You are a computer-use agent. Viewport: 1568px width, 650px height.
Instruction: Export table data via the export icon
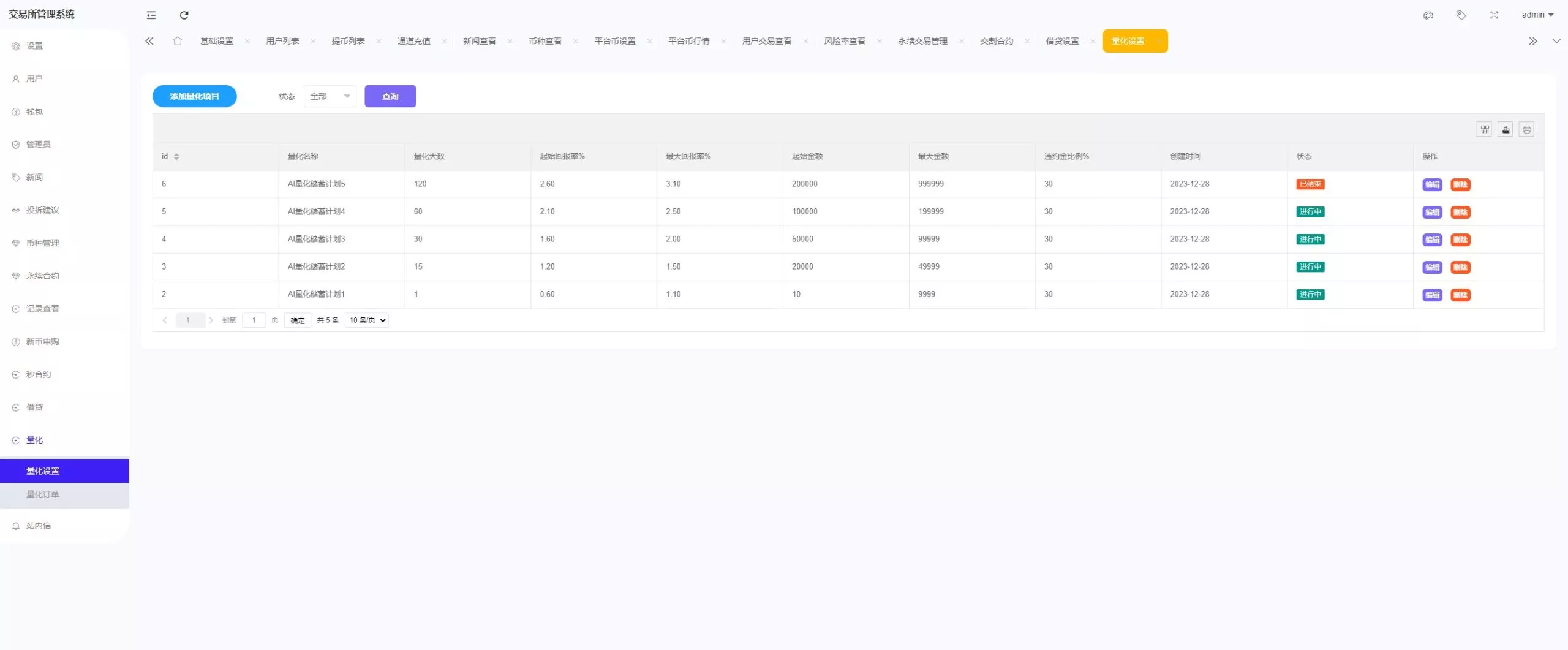click(x=1506, y=129)
